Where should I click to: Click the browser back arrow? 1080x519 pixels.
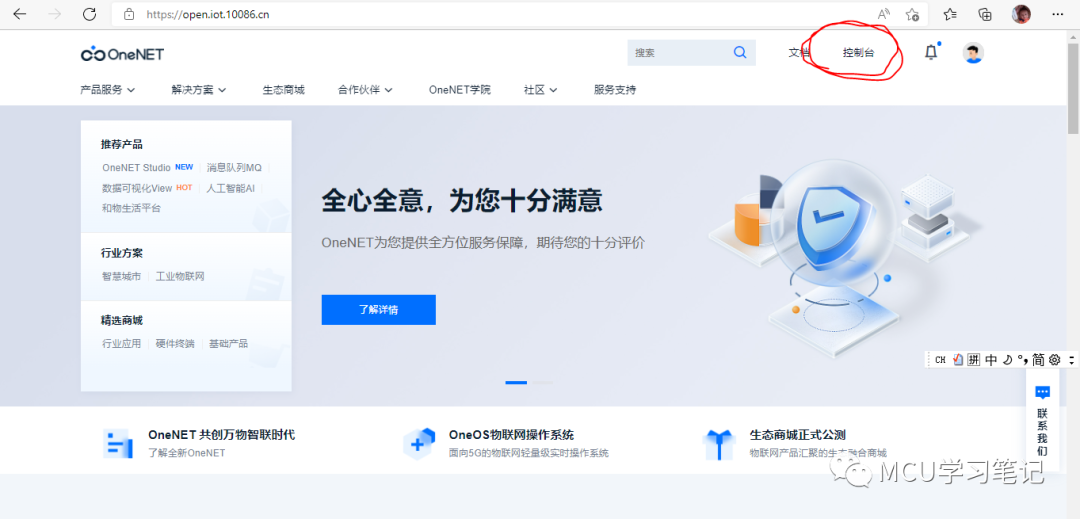click(19, 14)
